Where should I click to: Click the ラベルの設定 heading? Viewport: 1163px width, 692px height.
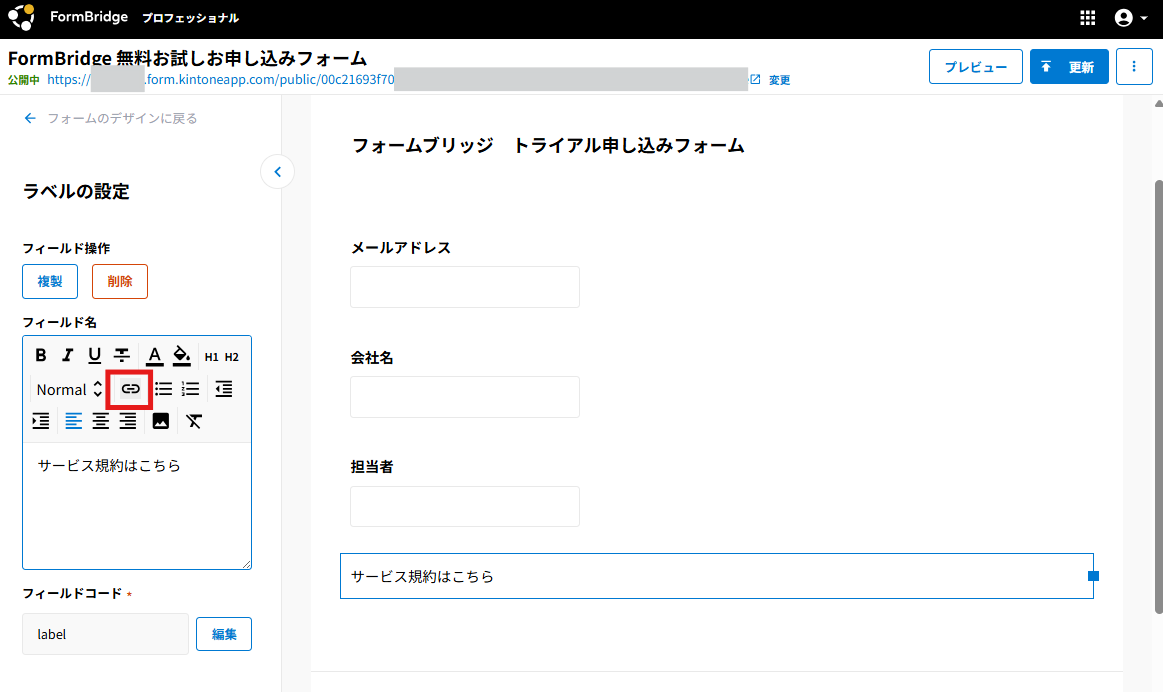pos(76,191)
